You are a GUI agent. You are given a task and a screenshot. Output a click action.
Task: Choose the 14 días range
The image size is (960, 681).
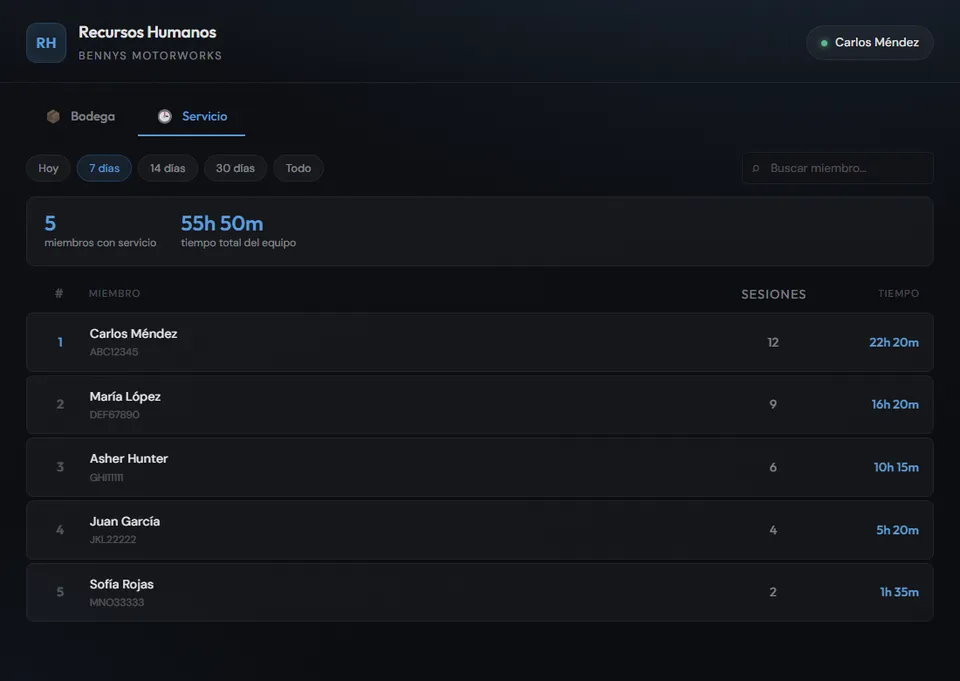point(168,168)
